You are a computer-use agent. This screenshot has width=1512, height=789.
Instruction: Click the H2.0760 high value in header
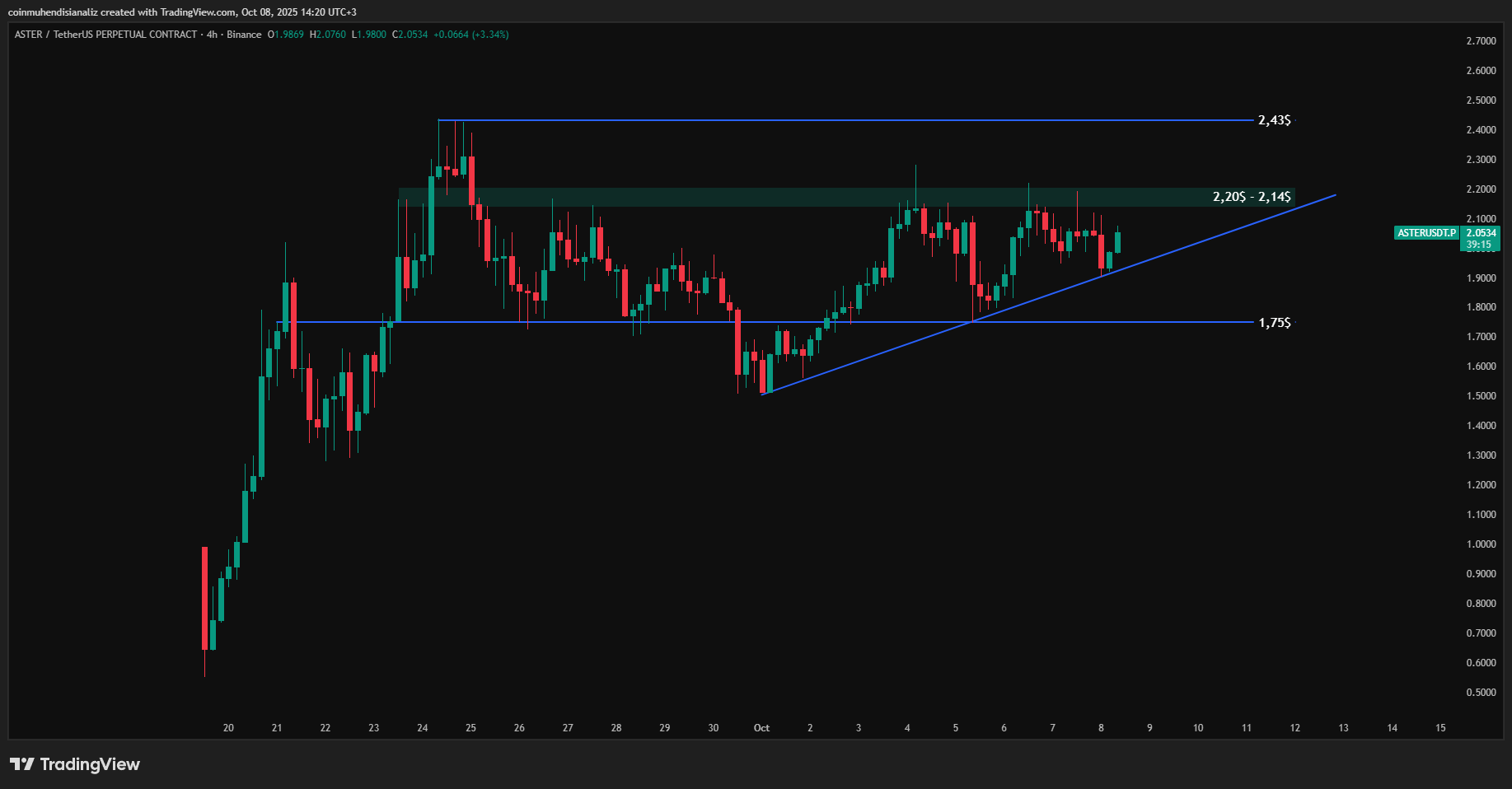[x=328, y=35]
